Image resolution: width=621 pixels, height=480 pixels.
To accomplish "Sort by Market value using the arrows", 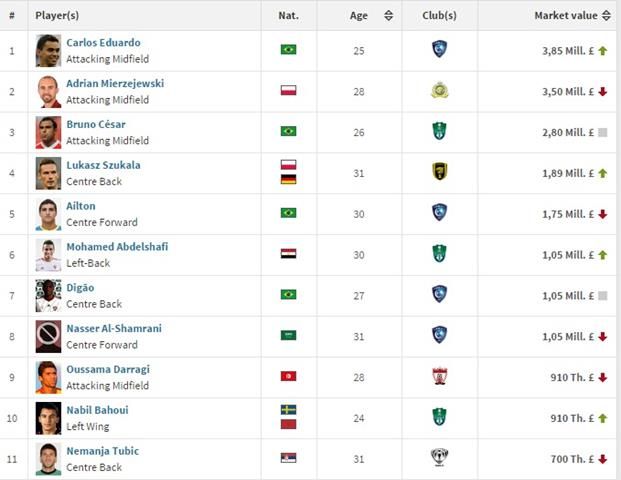I will pyautogui.click(x=607, y=16).
